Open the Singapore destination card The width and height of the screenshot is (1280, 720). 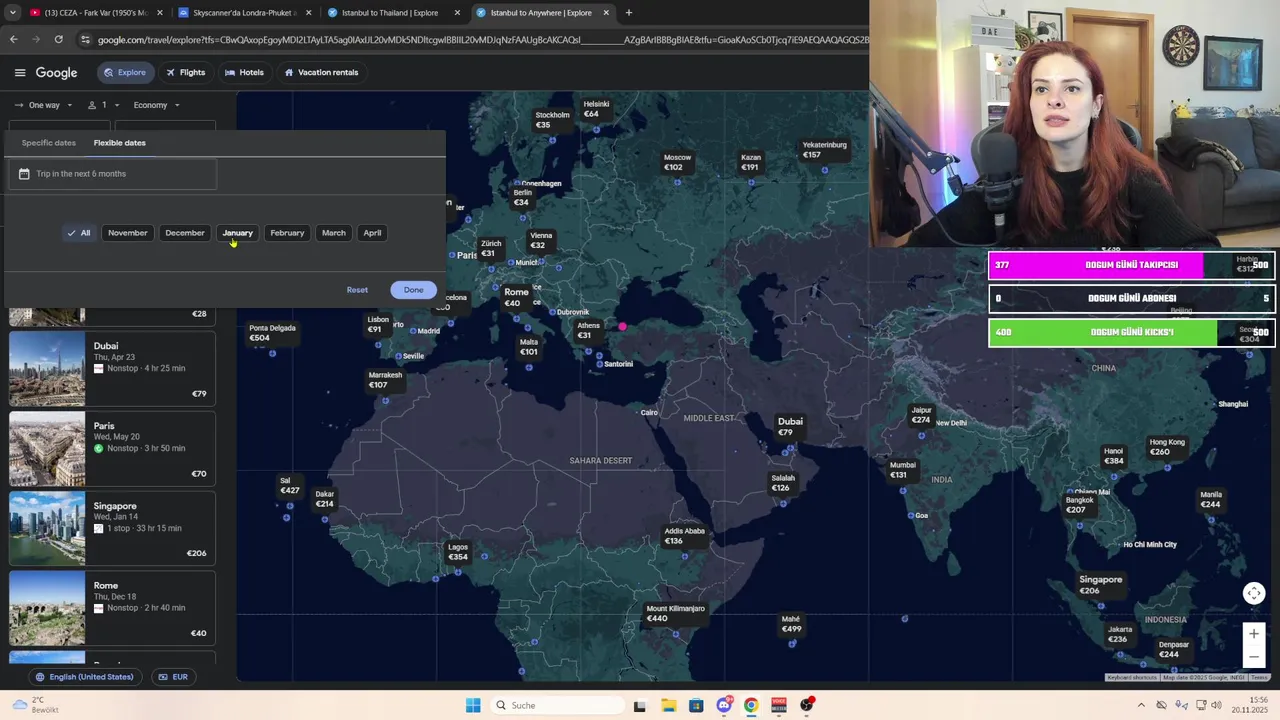tap(112, 528)
